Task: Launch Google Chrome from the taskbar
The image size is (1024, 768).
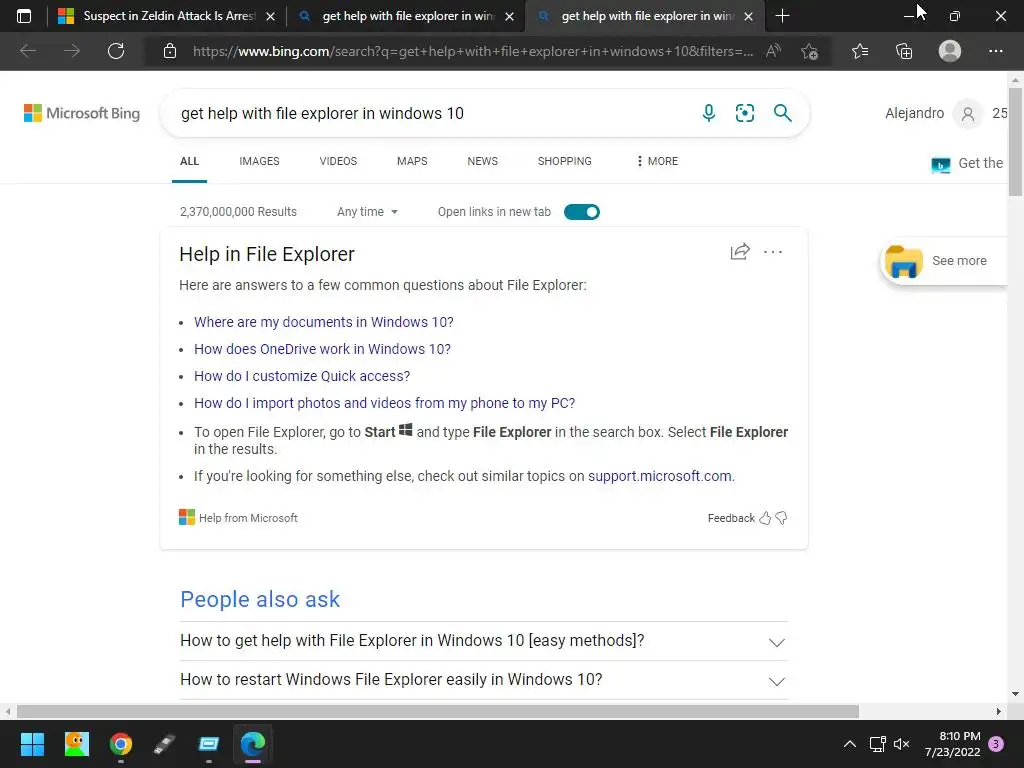Action: (121, 744)
